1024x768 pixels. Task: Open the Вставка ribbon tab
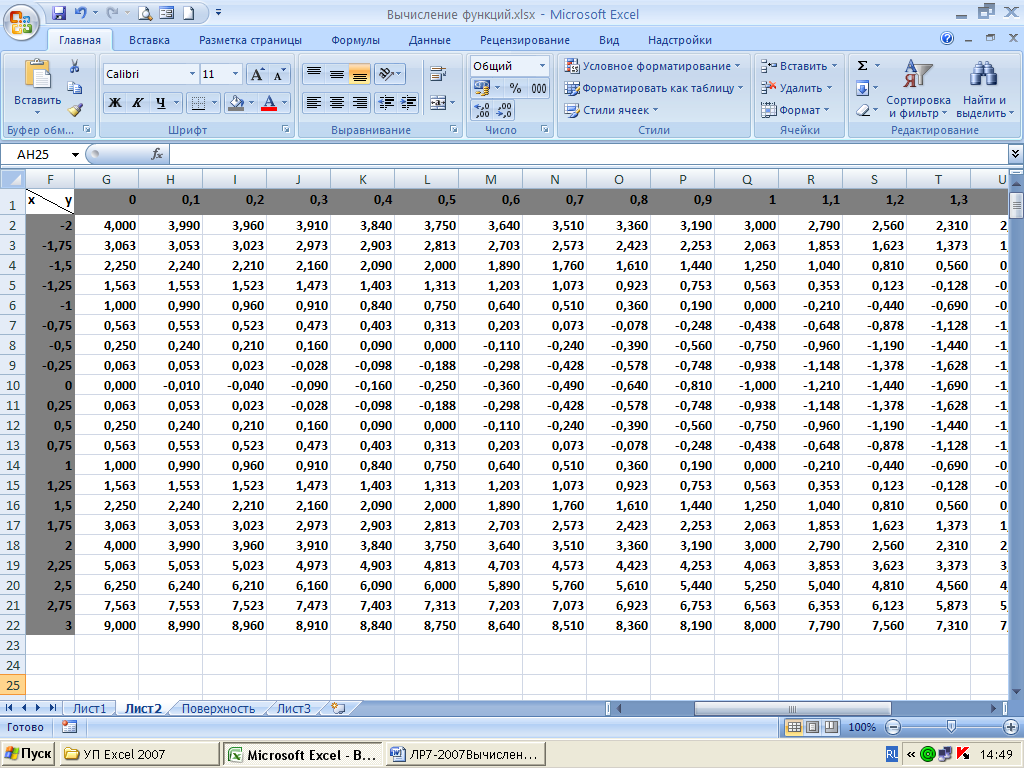tap(149, 40)
